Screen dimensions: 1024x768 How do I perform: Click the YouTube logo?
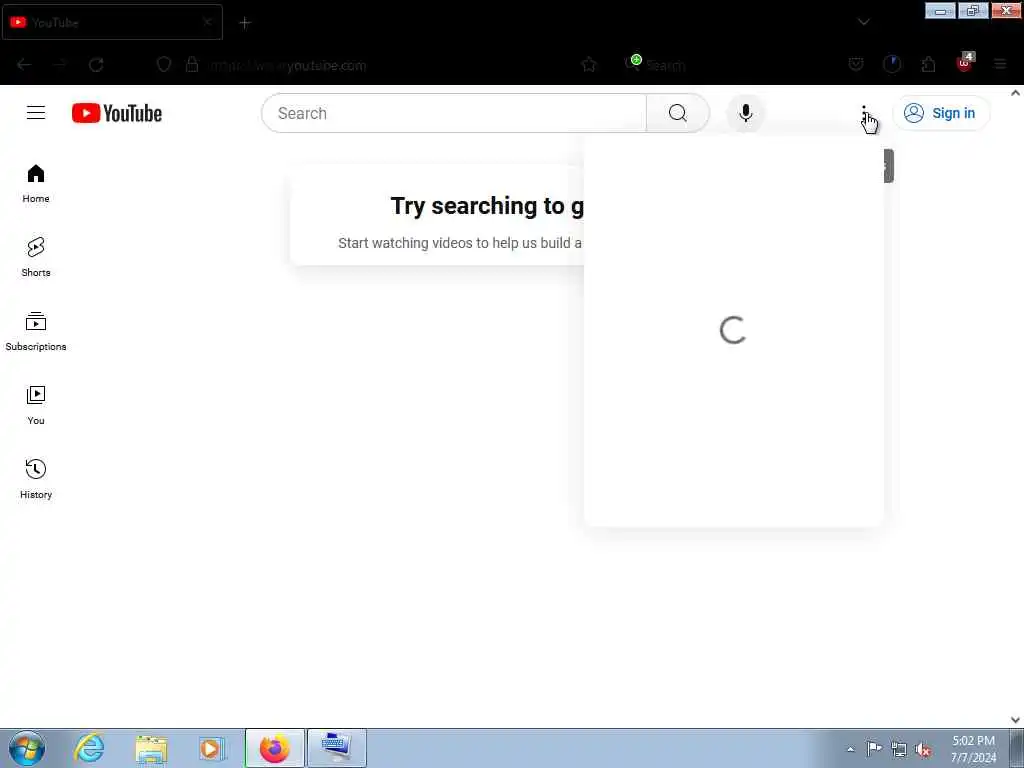pyautogui.click(x=117, y=113)
